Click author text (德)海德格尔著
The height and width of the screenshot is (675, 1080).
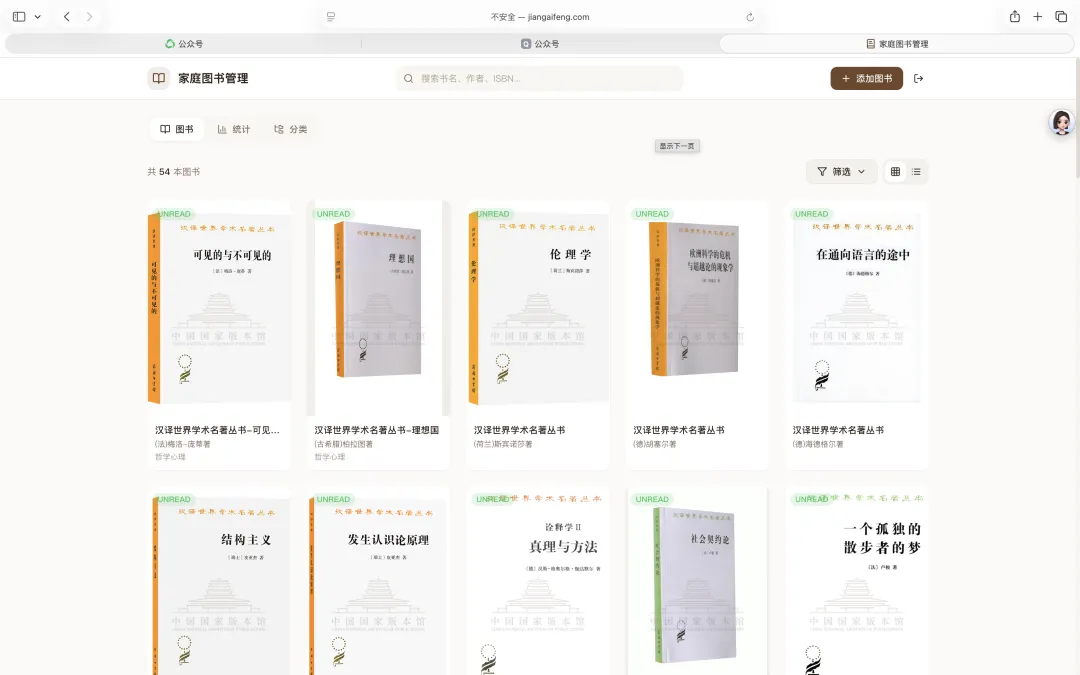pyautogui.click(x=818, y=444)
